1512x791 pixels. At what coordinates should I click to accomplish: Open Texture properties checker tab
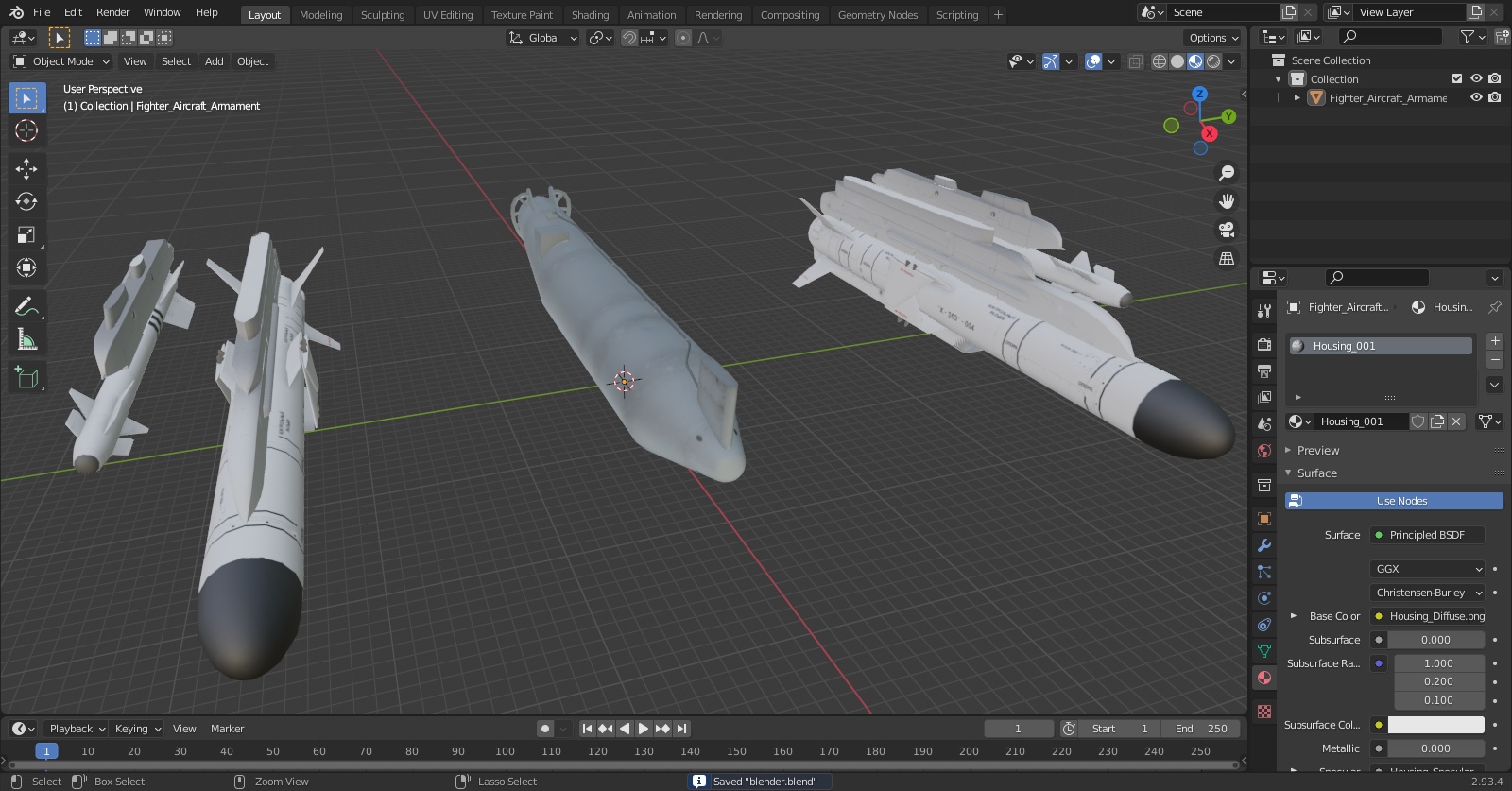click(1264, 711)
